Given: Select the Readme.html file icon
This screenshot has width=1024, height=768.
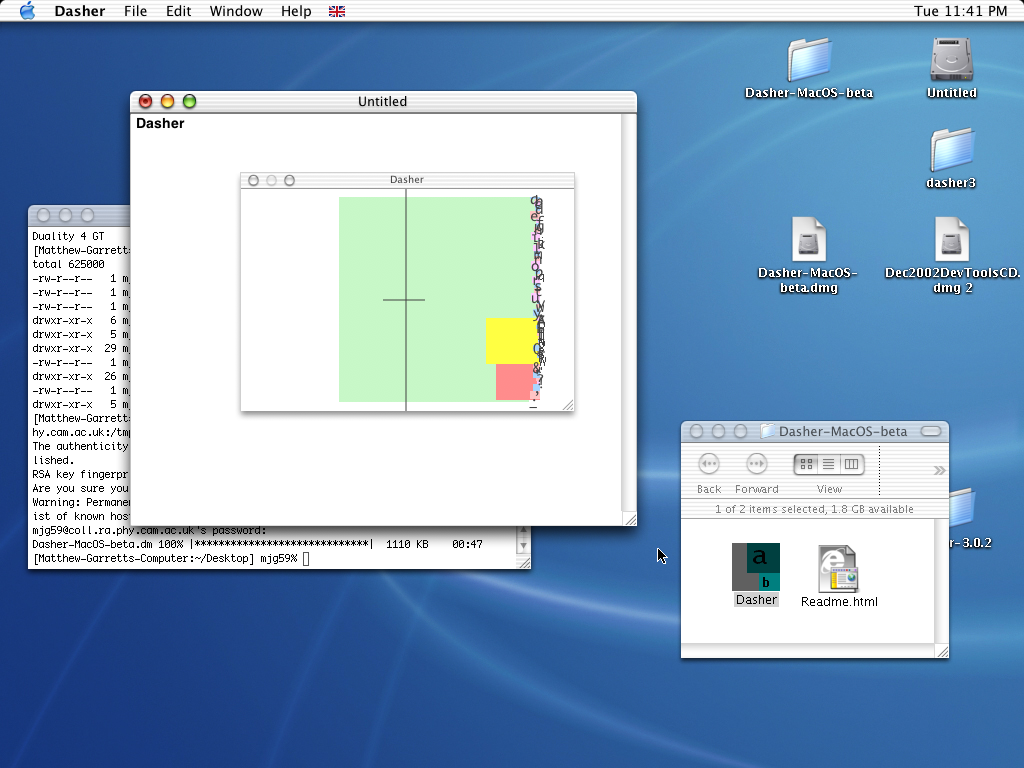Looking at the screenshot, I should 838,569.
